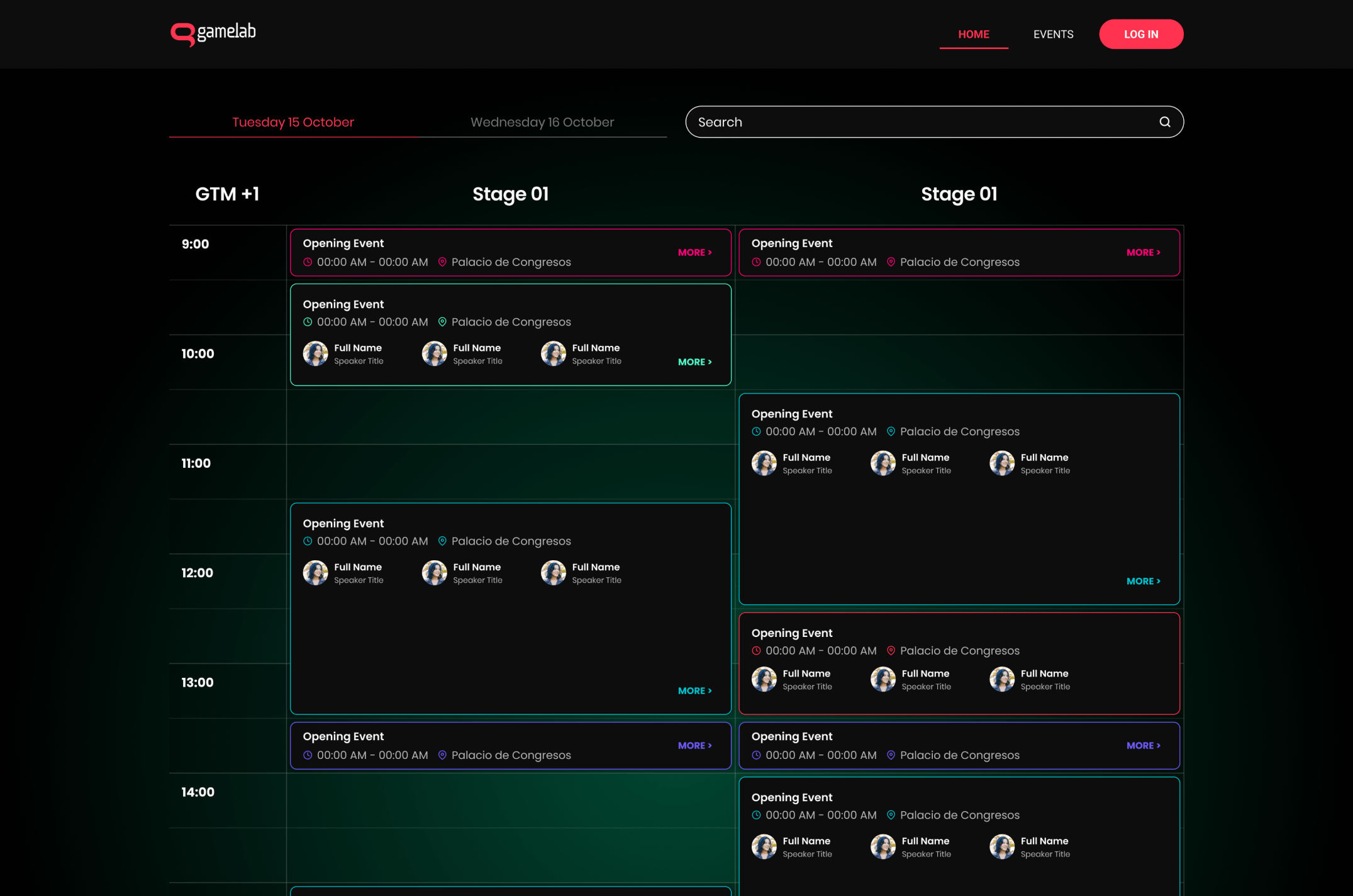Image resolution: width=1353 pixels, height=896 pixels.
Task: Expand MORE on green 10:00 event card
Action: point(694,362)
